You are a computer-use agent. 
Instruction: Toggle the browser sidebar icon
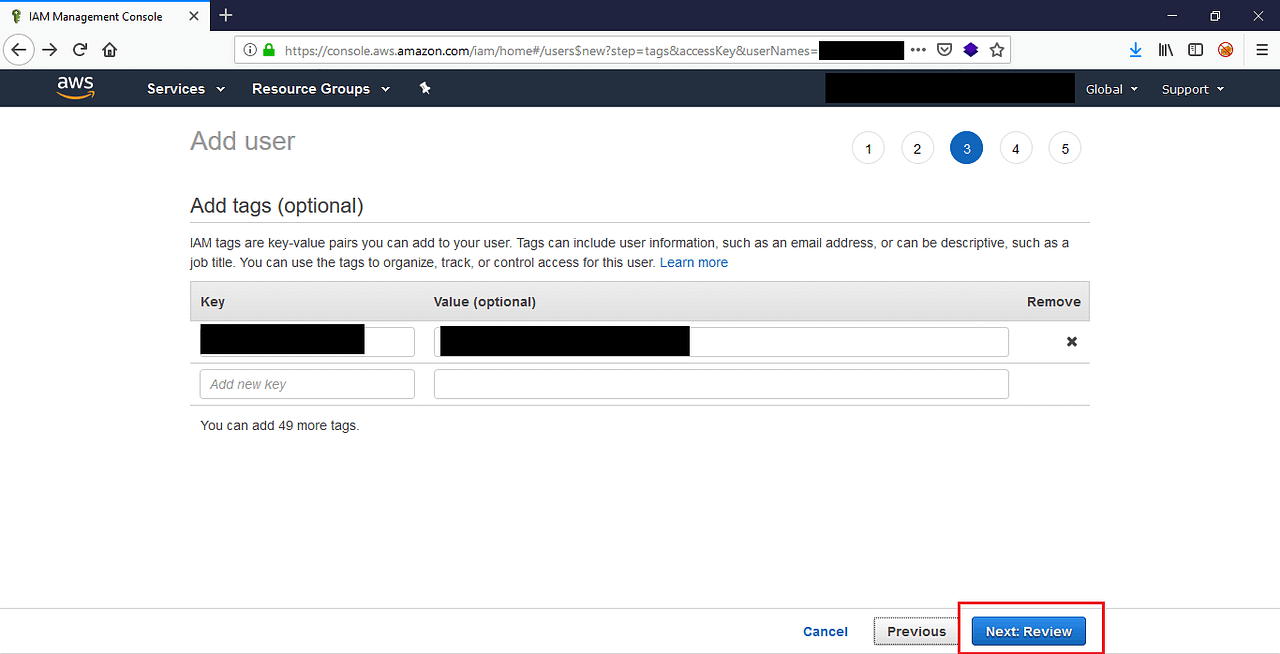[1195, 49]
